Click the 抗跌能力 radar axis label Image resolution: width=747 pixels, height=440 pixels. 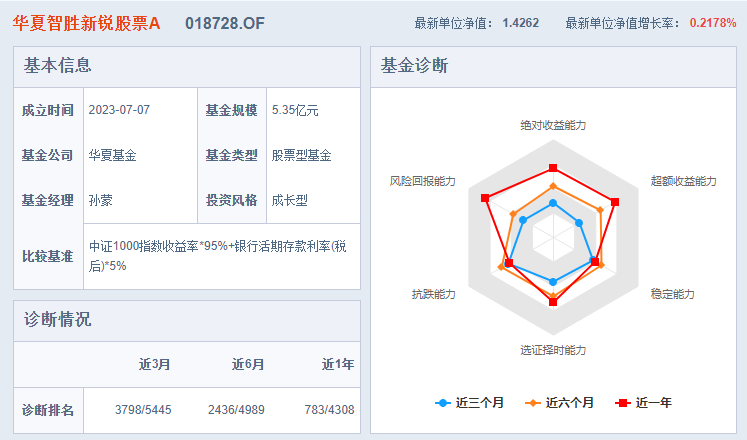[433, 294]
